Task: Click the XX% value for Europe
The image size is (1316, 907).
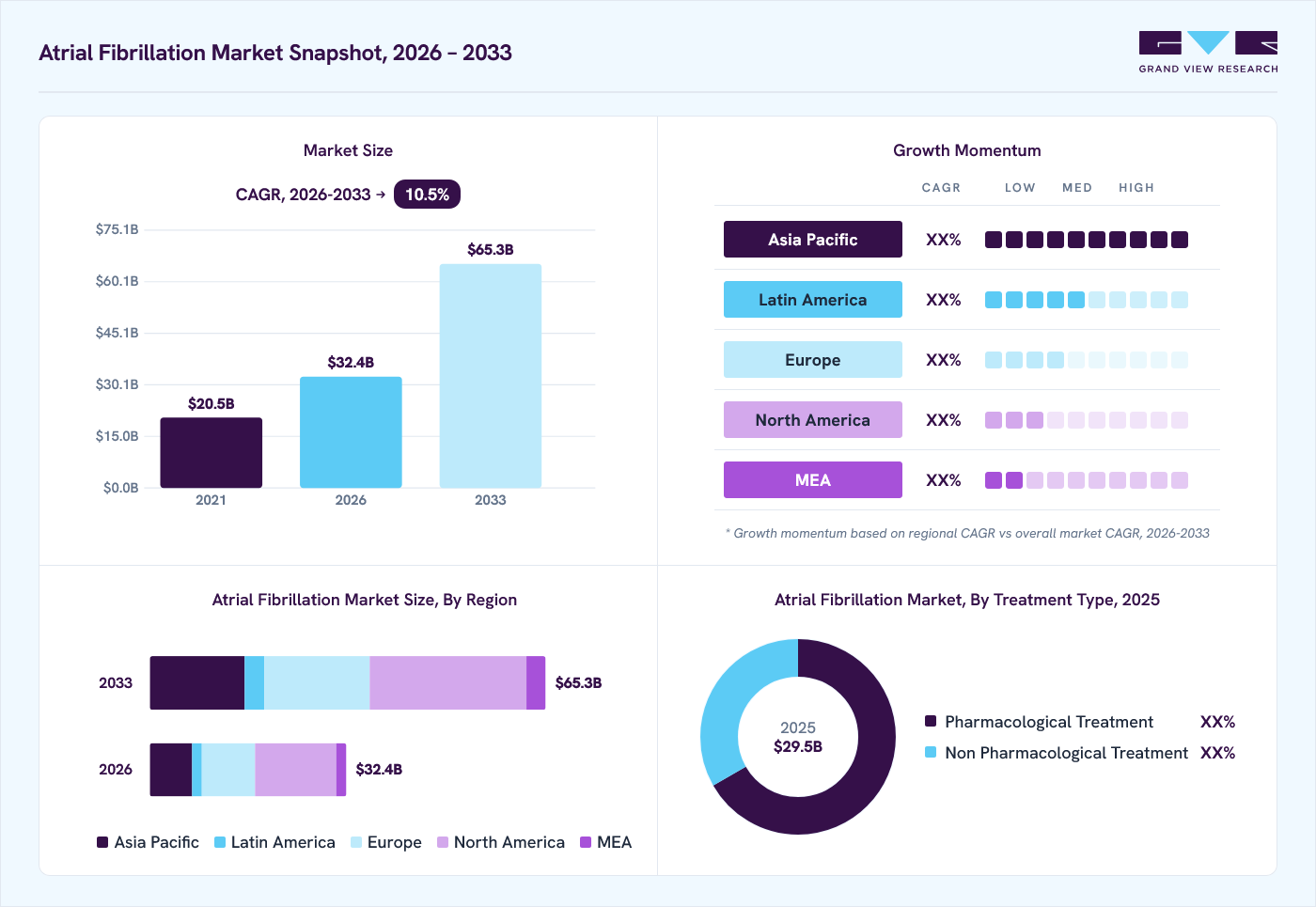Action: [944, 360]
